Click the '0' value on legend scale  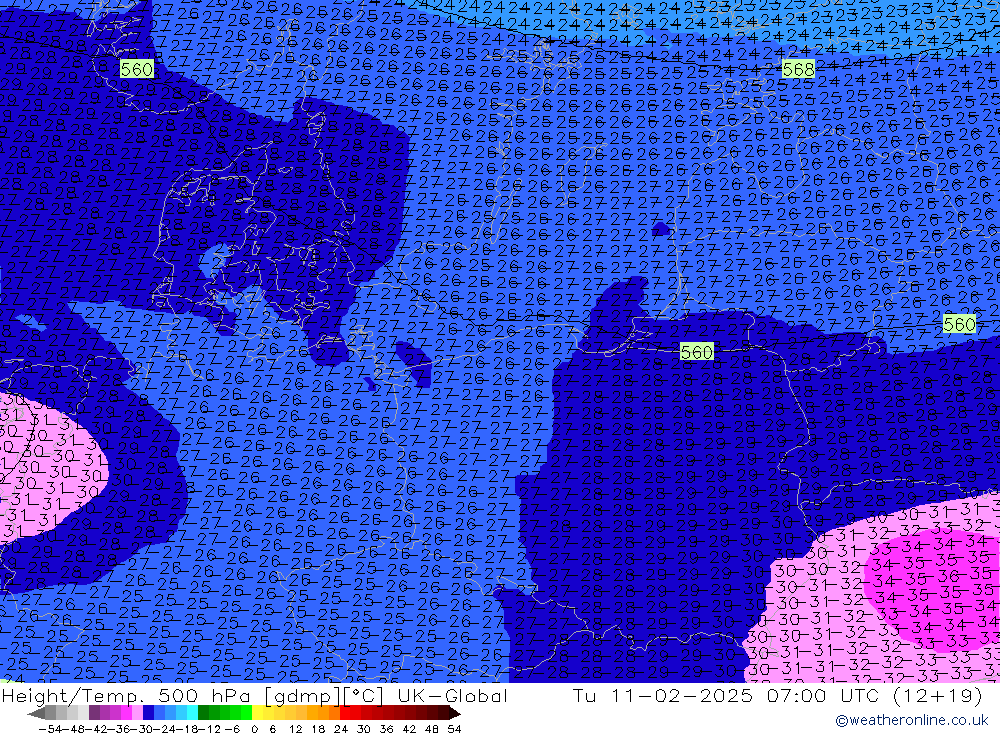point(254,729)
